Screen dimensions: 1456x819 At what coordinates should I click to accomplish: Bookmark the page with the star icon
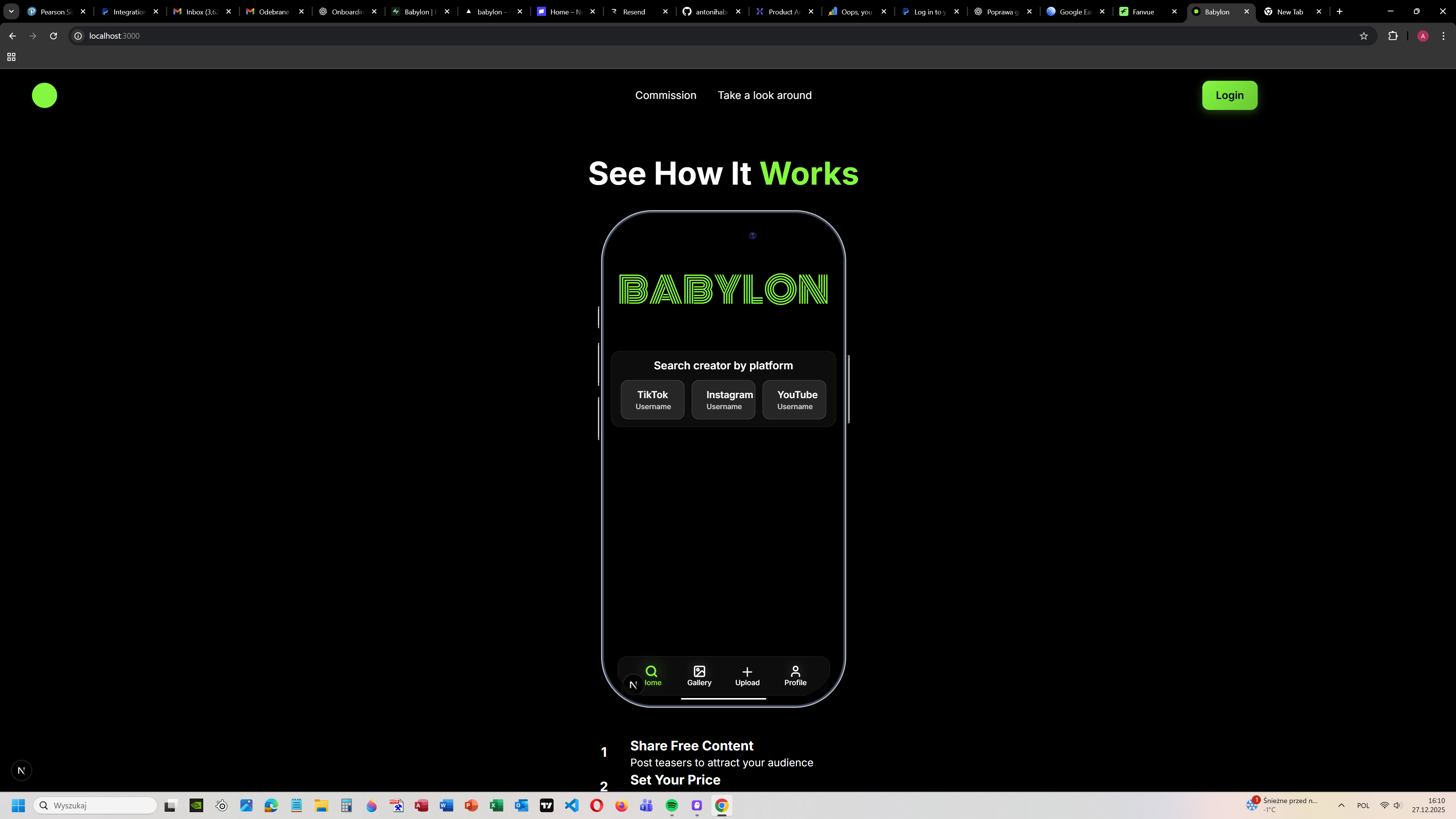pos(1363,36)
